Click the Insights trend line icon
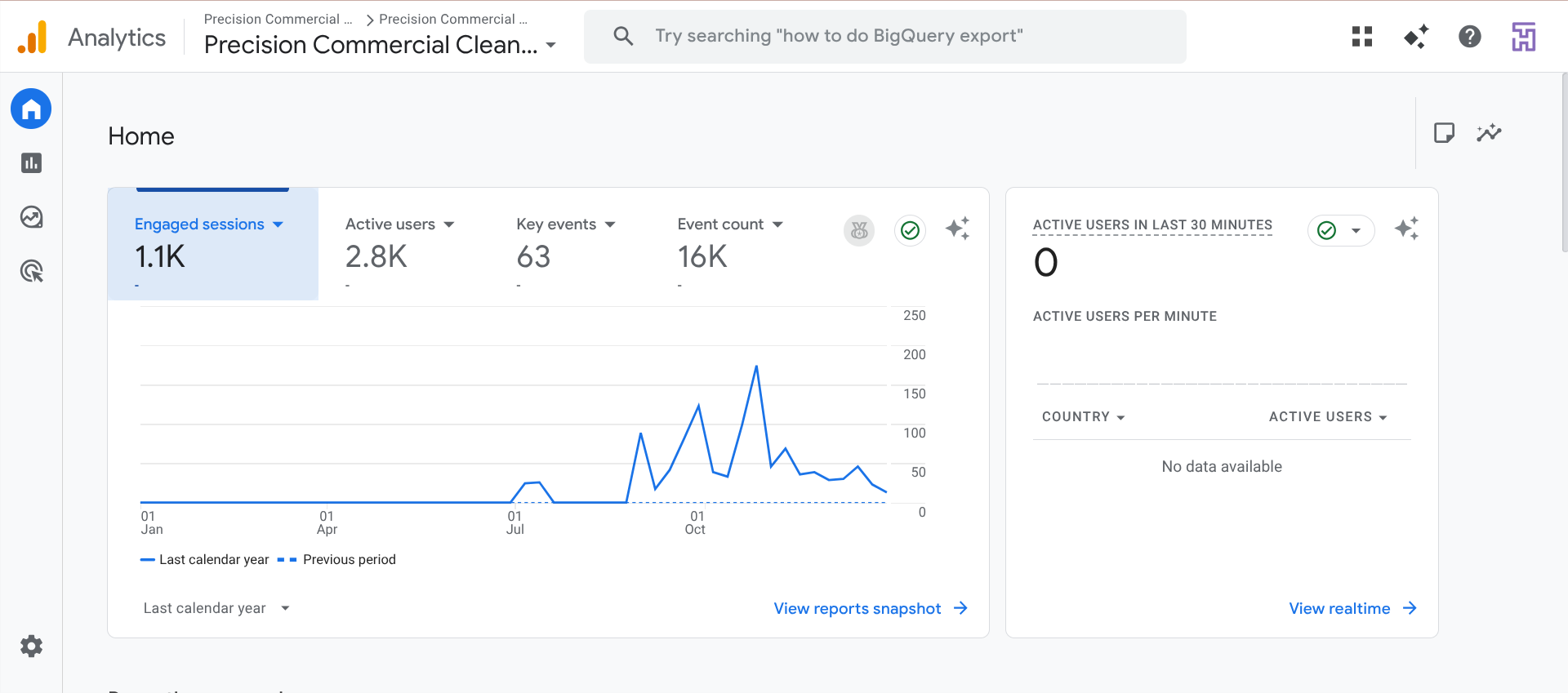 coord(1489,132)
